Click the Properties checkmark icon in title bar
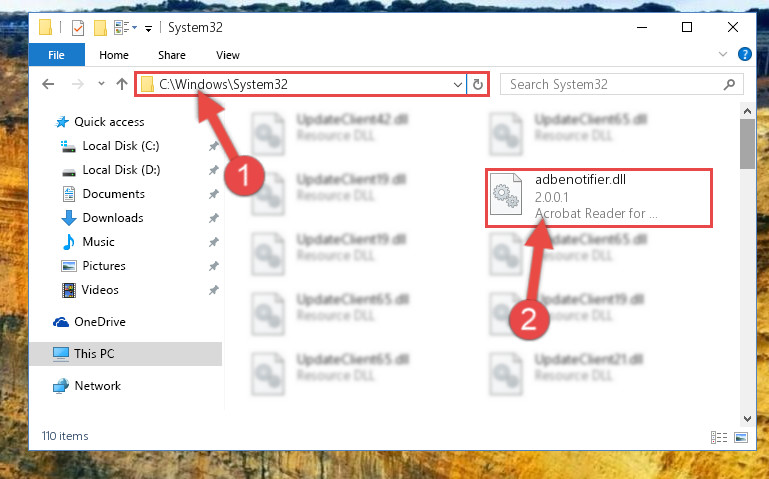 (x=77, y=28)
